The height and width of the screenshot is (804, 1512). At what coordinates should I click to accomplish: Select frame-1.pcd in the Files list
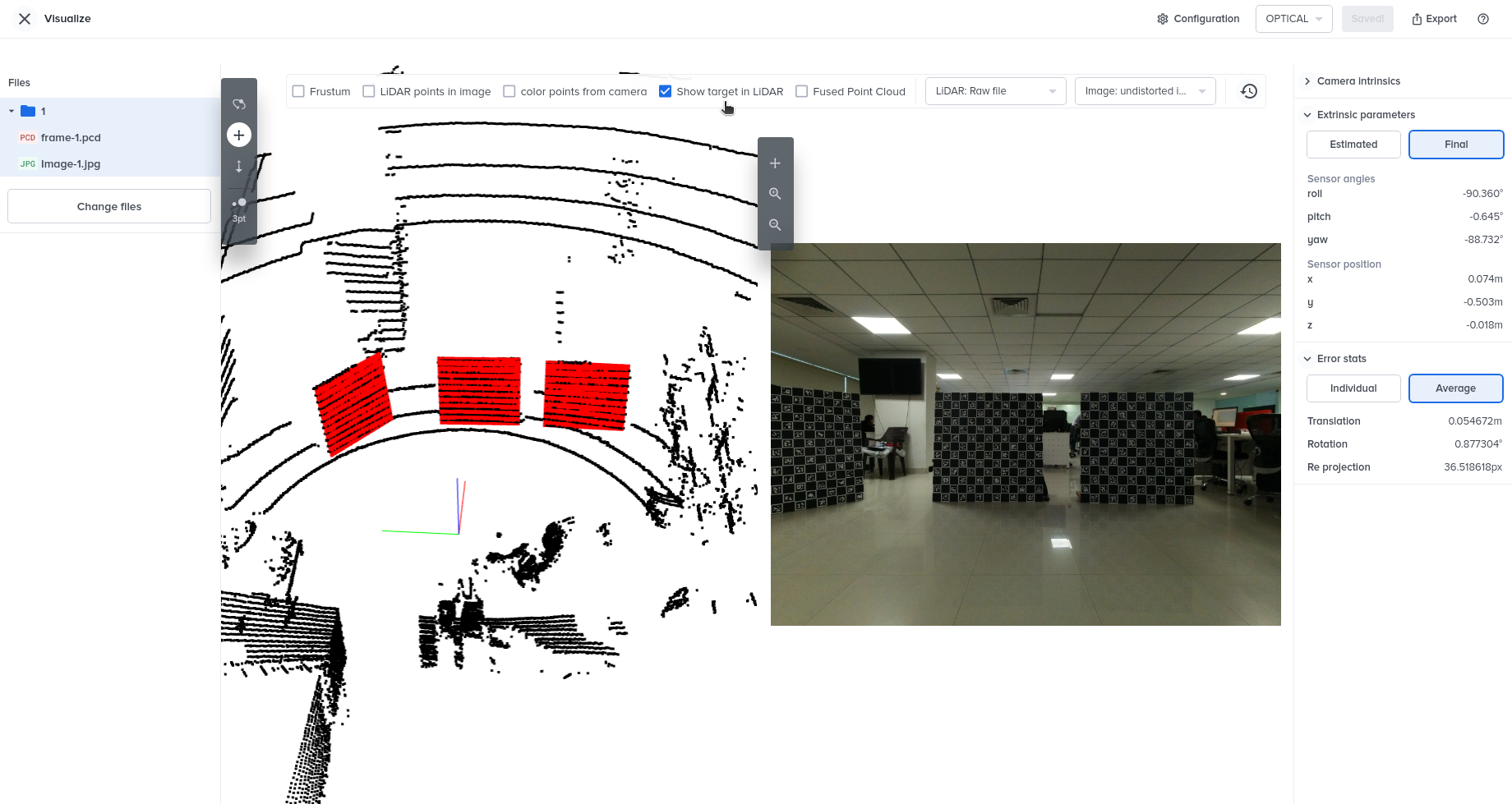coord(71,138)
